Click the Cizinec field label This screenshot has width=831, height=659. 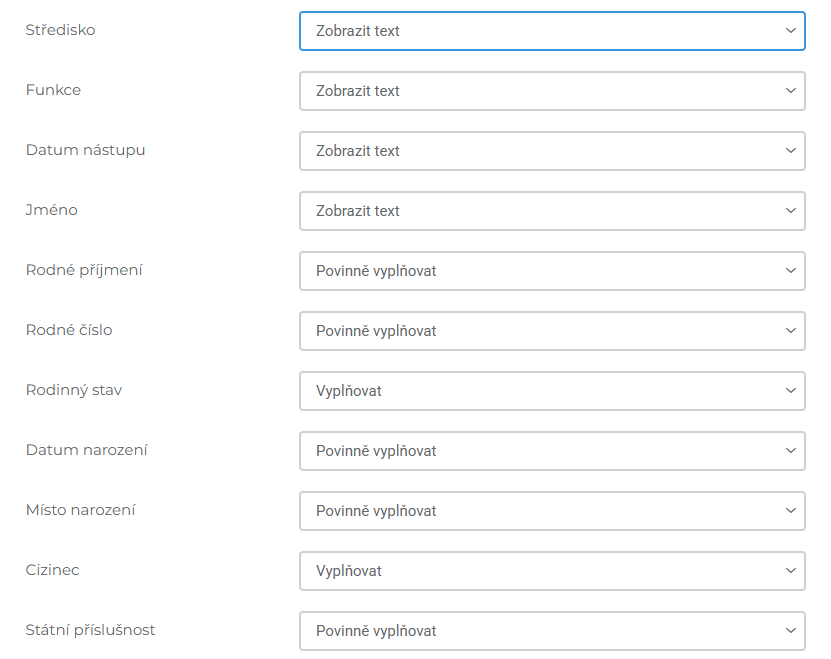click(52, 570)
